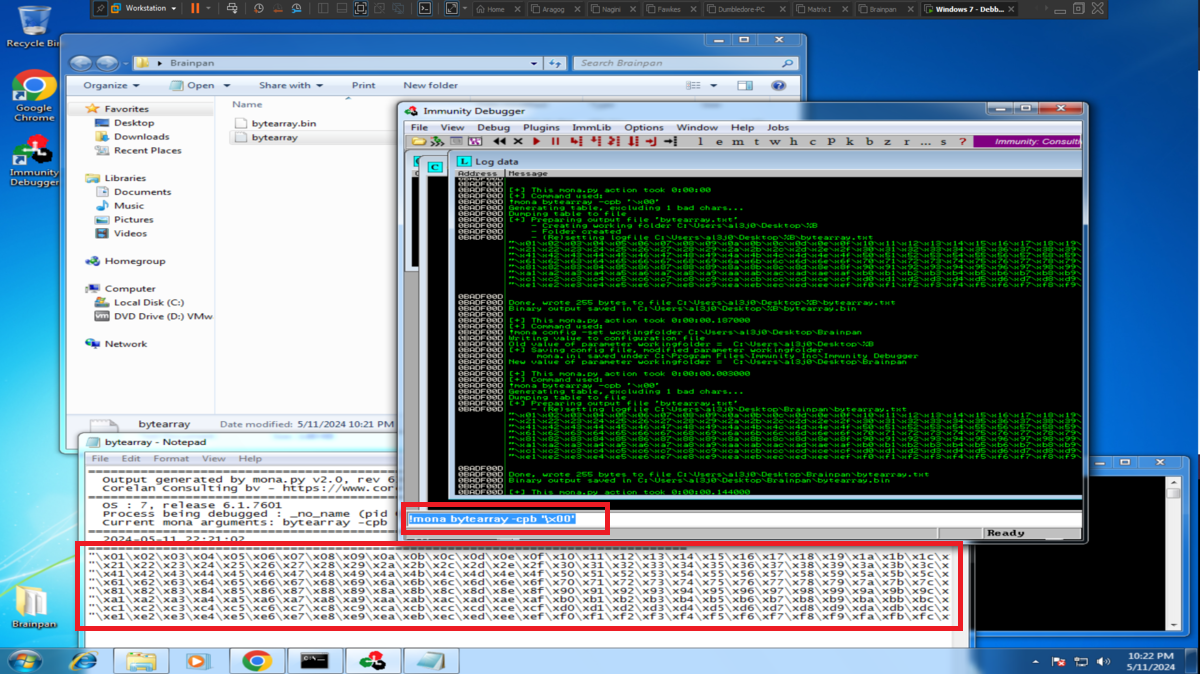Open the Options menu in Immunity Debugger
This screenshot has height=674, width=1200.
click(x=643, y=127)
